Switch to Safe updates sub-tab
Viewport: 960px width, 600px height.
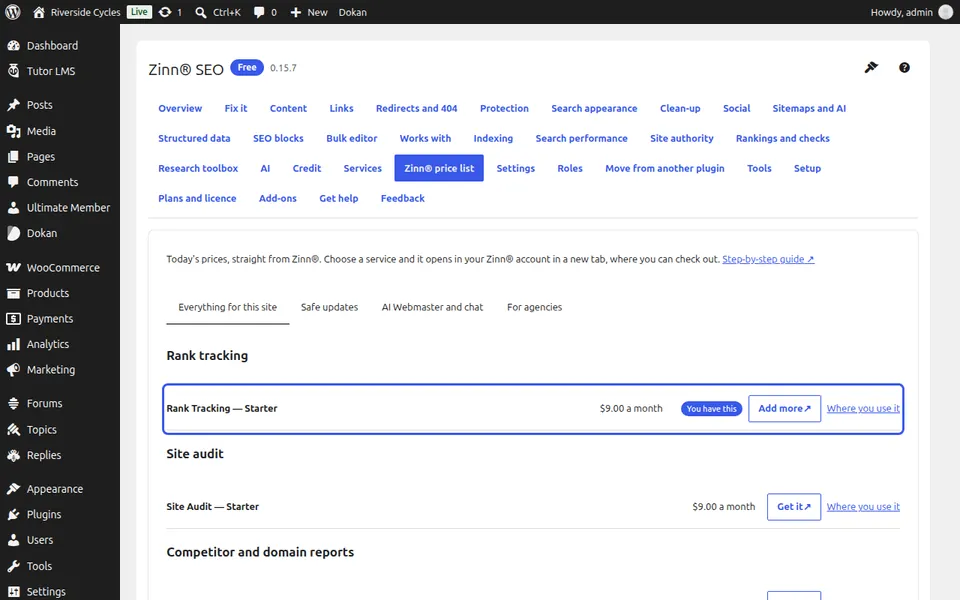pos(329,307)
